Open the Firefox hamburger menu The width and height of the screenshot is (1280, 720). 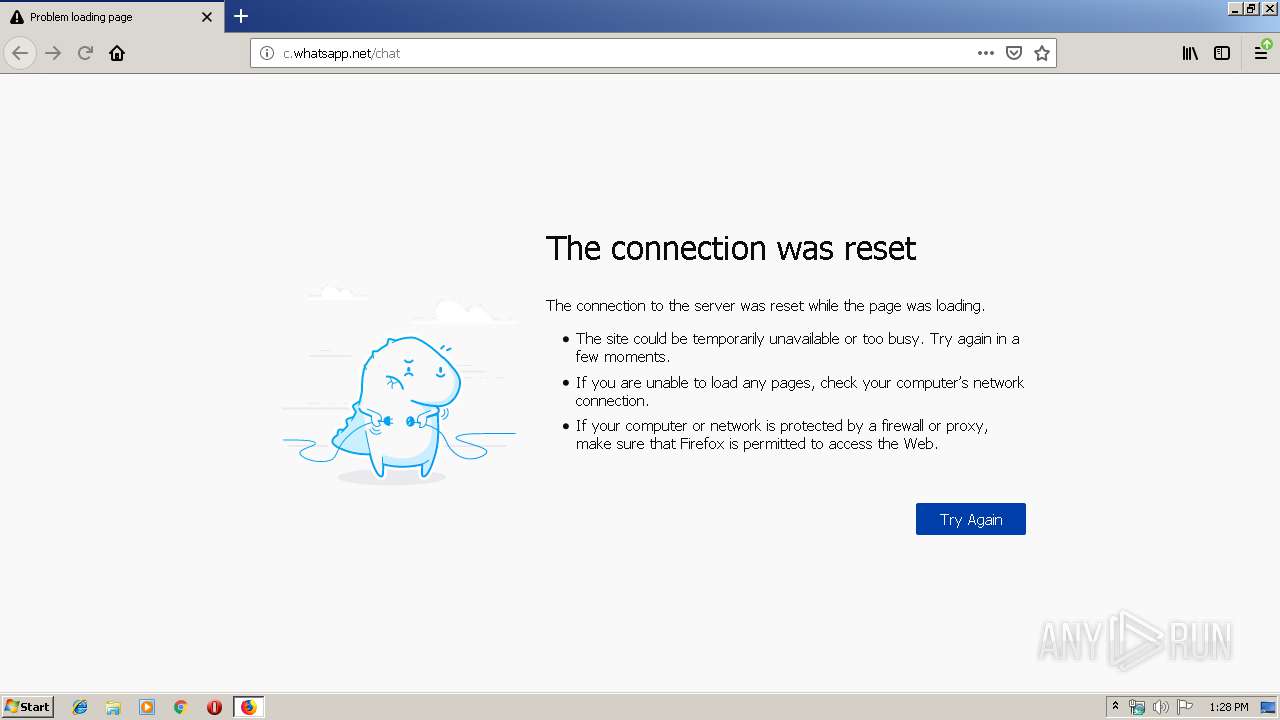click(x=1261, y=53)
